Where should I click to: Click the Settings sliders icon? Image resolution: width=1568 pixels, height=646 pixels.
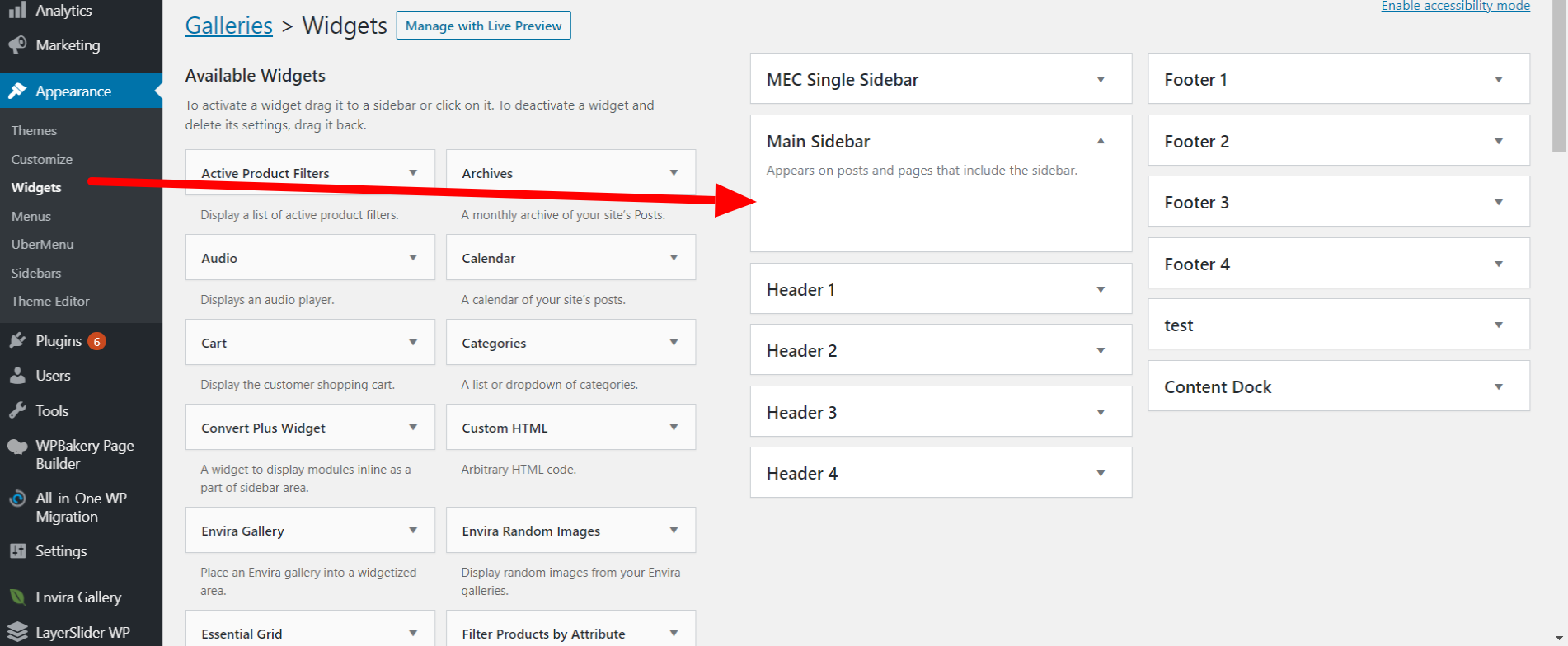point(17,551)
